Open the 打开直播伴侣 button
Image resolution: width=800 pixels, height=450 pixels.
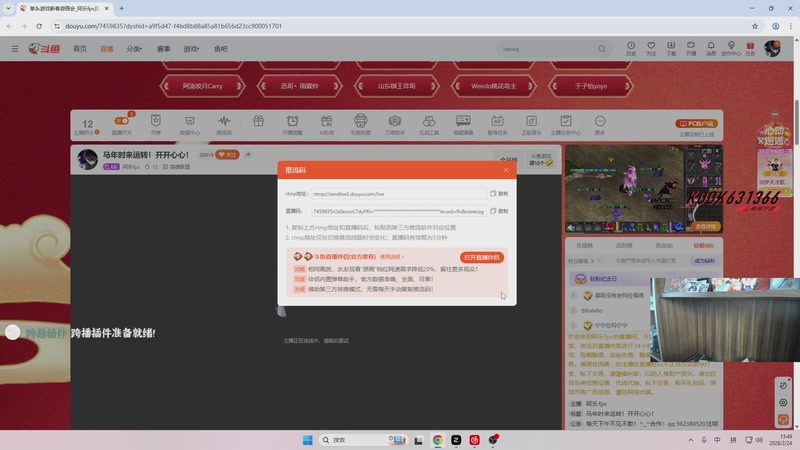(x=482, y=257)
